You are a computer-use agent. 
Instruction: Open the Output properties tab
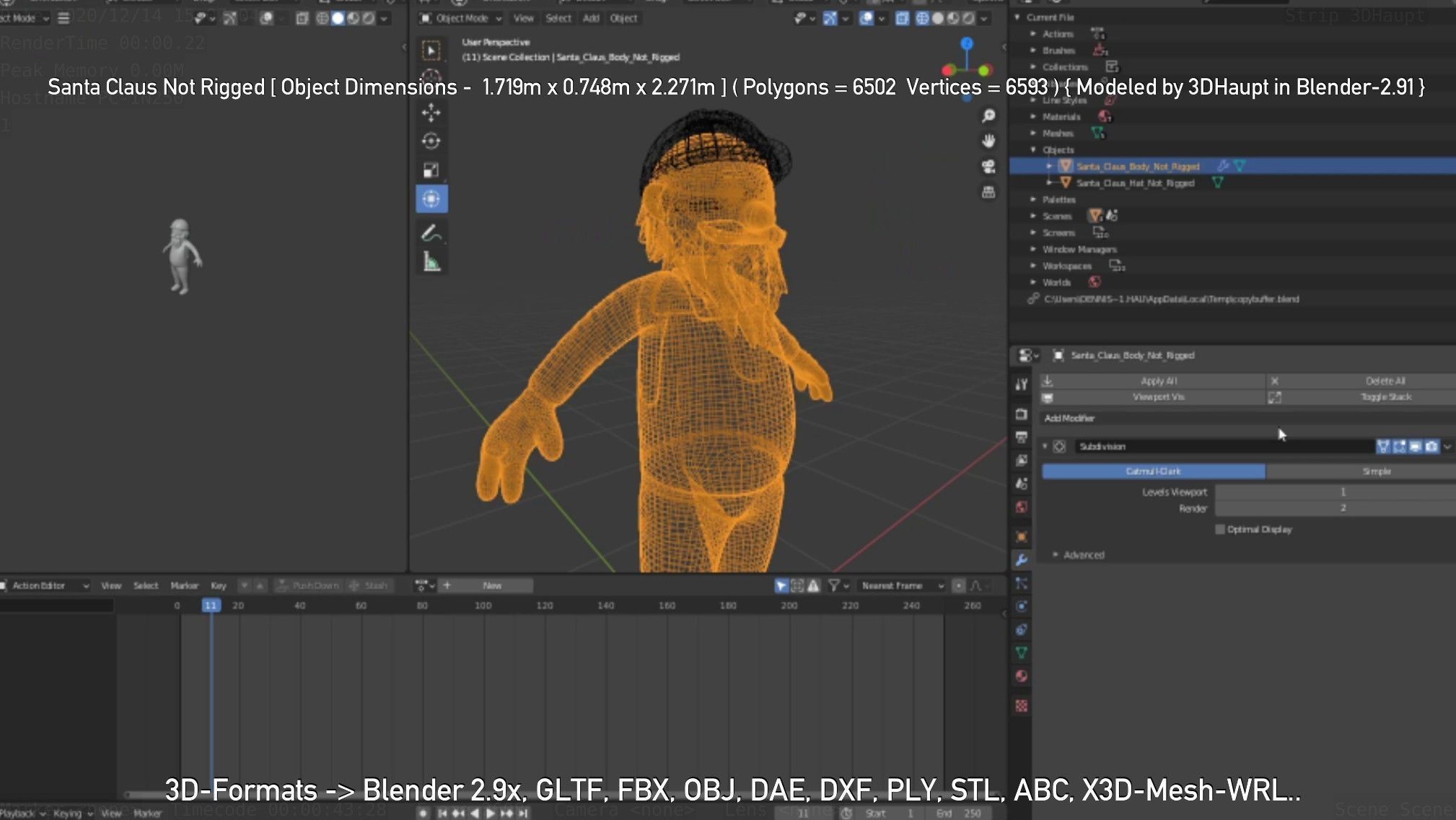click(x=1021, y=437)
